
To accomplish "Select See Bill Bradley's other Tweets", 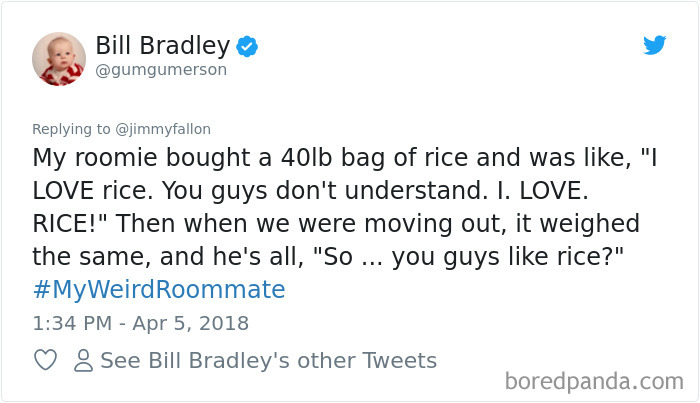I will (268, 361).
